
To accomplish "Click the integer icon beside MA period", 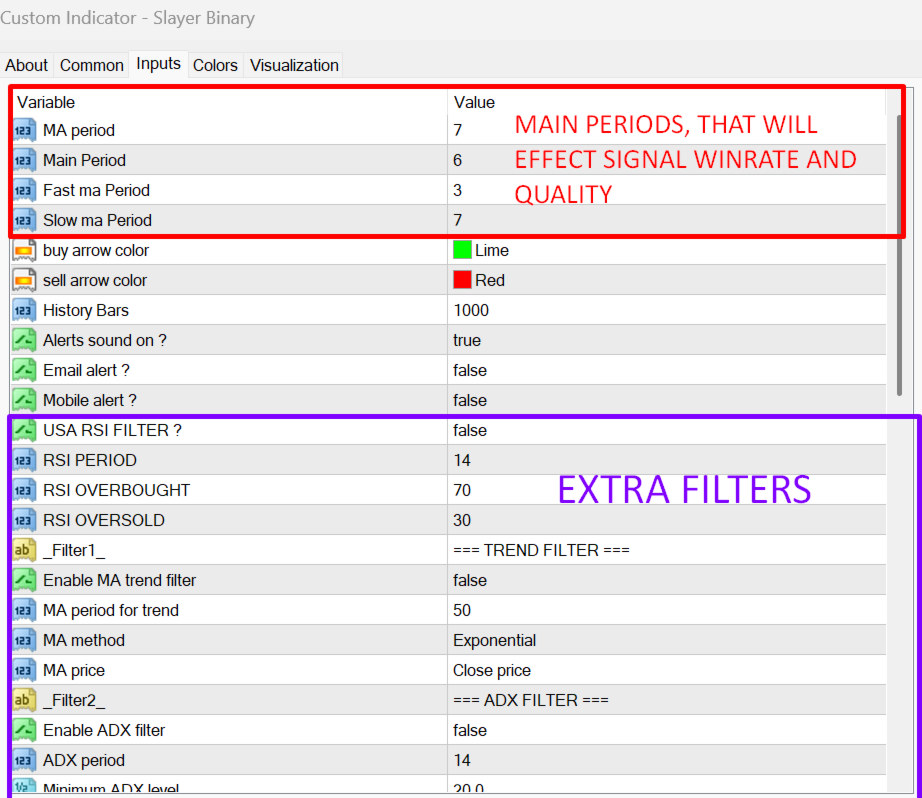I will point(24,131).
